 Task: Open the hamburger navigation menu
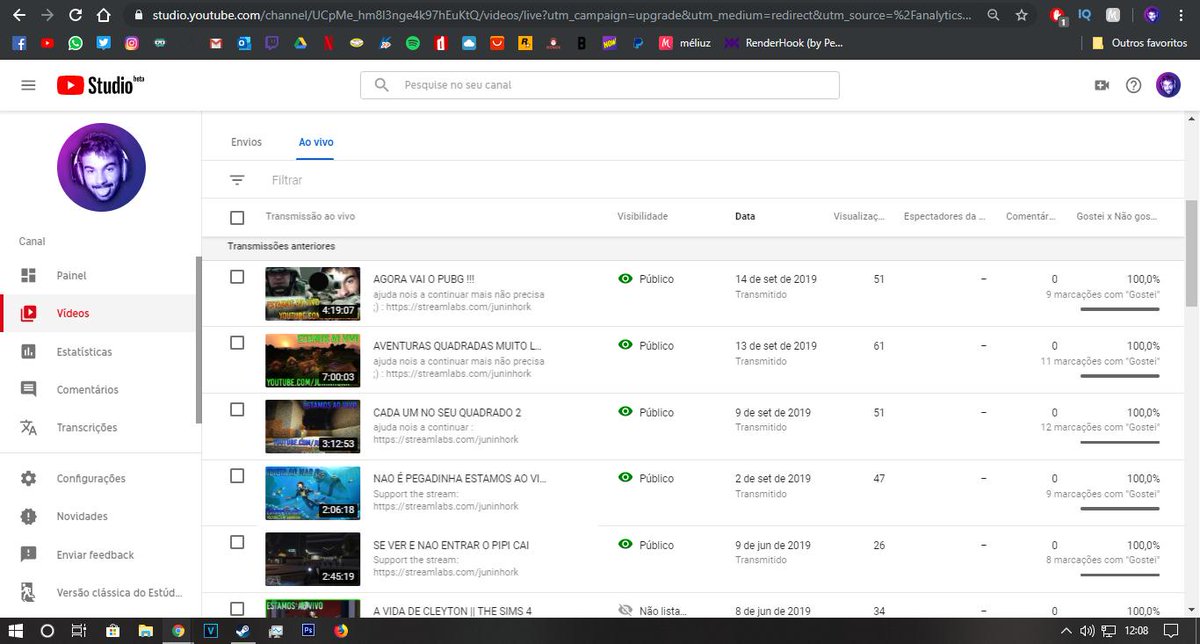coord(28,85)
